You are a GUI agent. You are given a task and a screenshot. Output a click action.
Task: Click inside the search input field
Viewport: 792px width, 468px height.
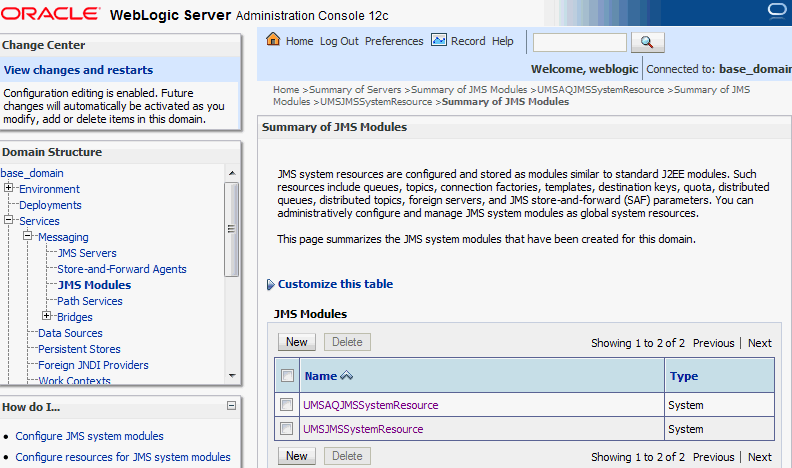(x=579, y=42)
